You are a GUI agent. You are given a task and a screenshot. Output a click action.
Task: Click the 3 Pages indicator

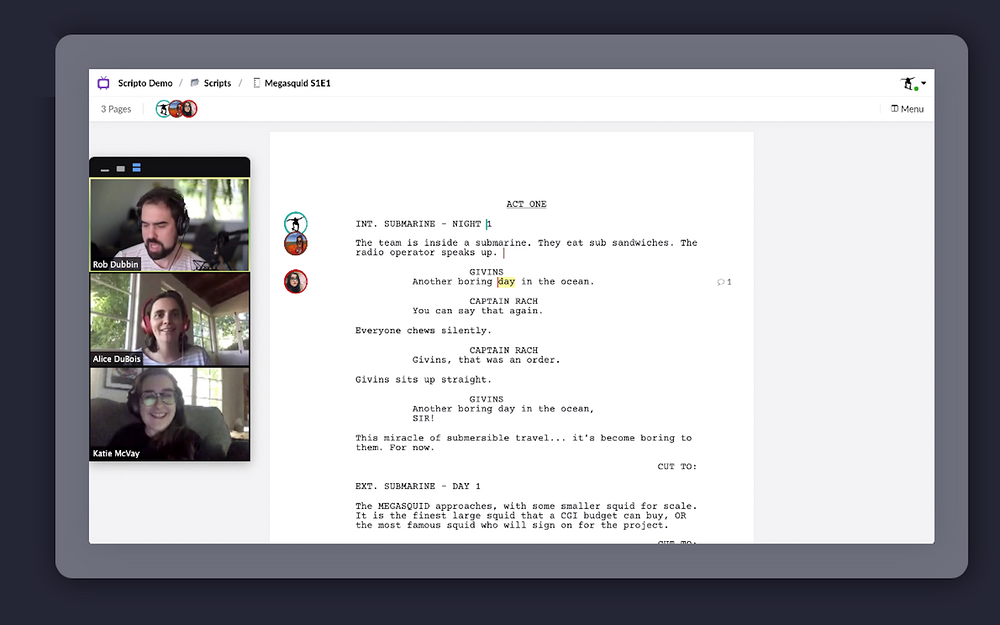click(x=115, y=109)
